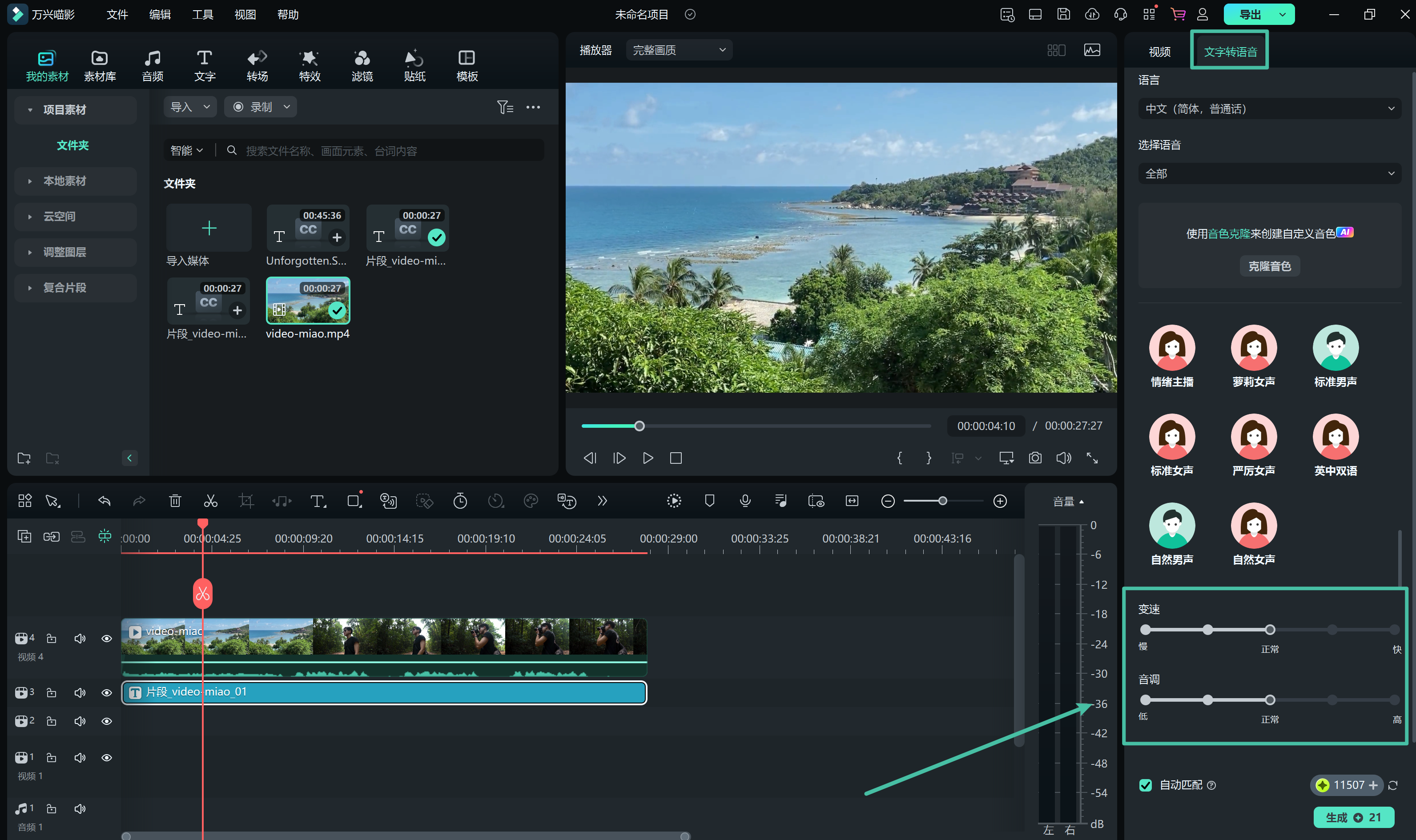Image resolution: width=1416 pixels, height=840 pixels.
Task: Open the speed timer tool
Action: coord(460,501)
